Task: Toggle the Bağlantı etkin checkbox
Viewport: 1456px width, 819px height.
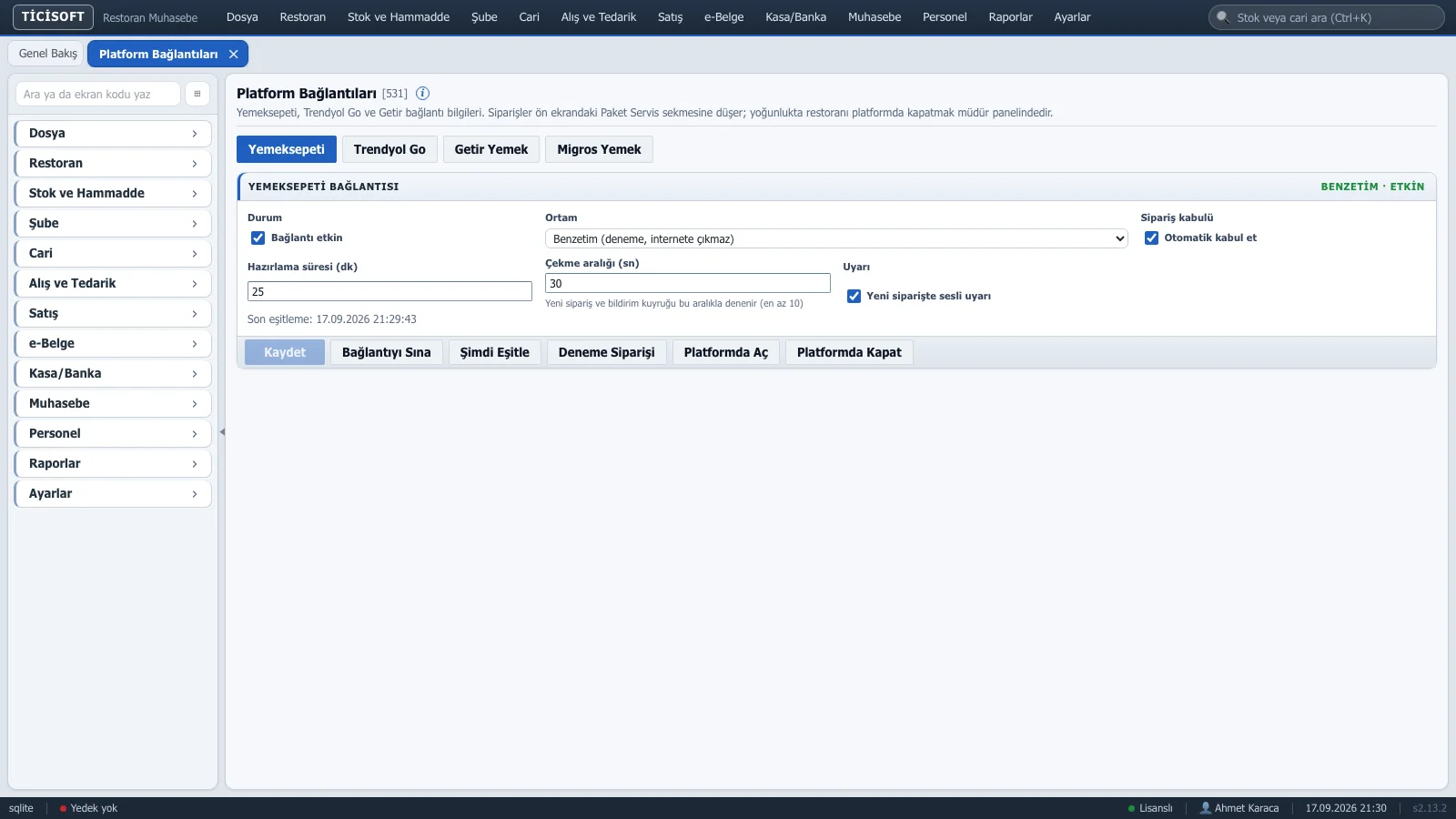Action: pos(258,238)
